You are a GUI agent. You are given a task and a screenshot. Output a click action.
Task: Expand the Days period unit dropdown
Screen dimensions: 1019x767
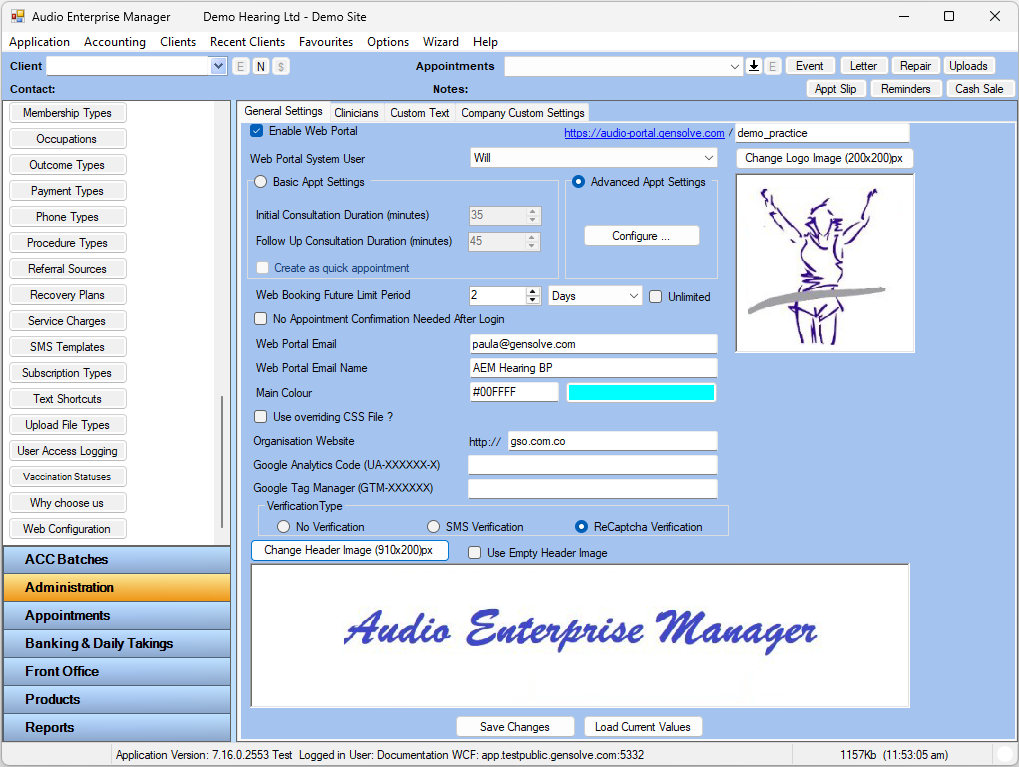[x=633, y=296]
